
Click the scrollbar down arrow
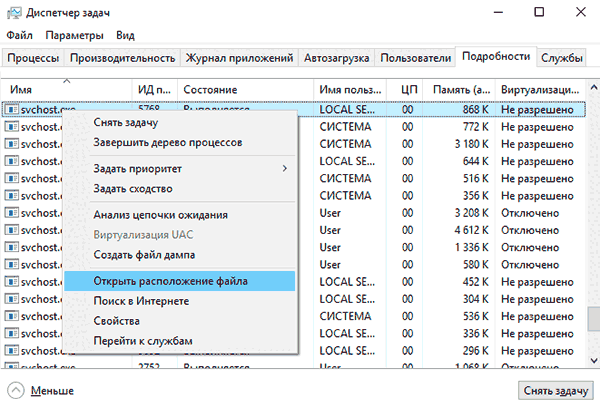[593, 360]
